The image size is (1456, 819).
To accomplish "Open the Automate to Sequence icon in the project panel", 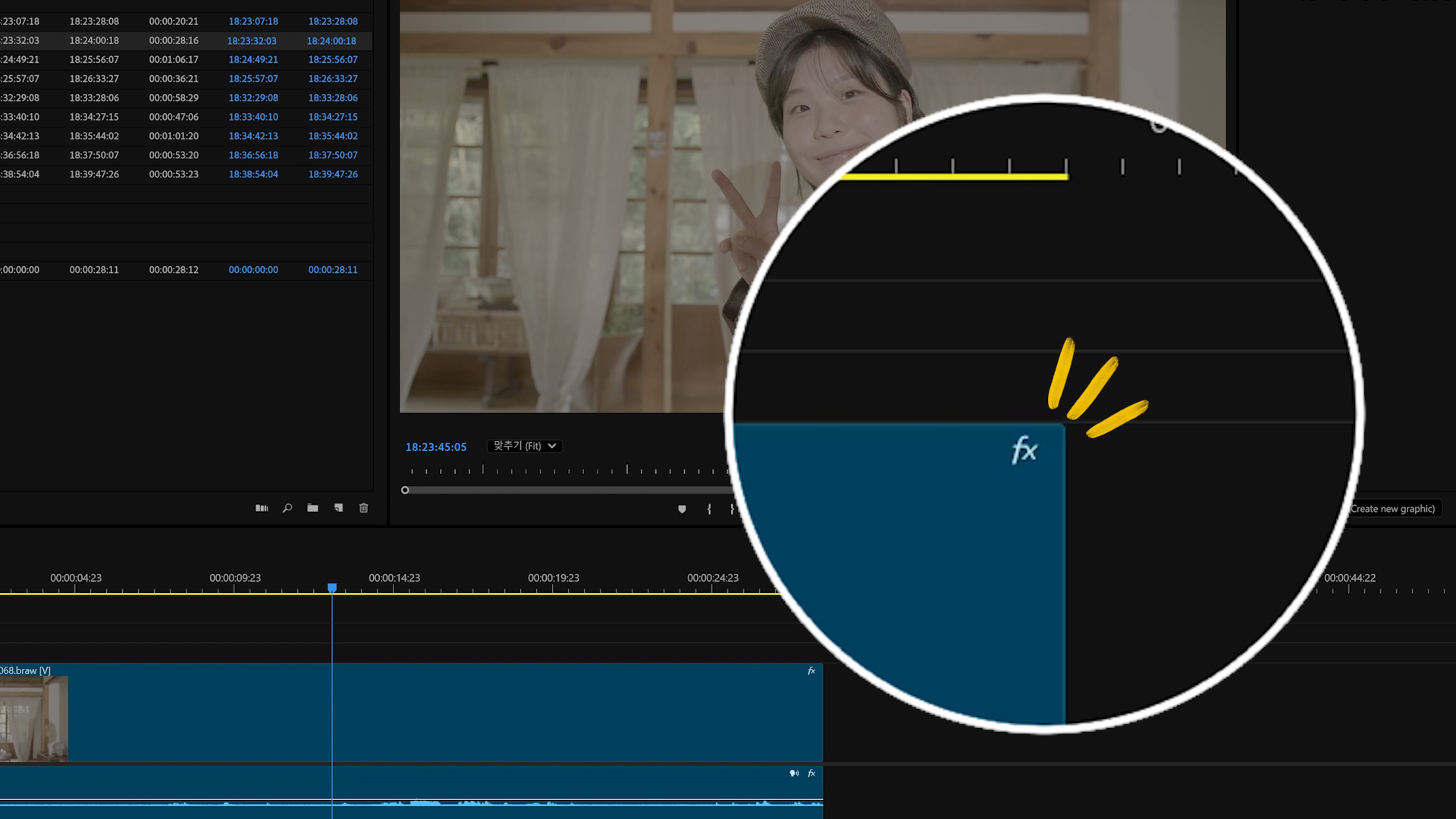I will [262, 508].
